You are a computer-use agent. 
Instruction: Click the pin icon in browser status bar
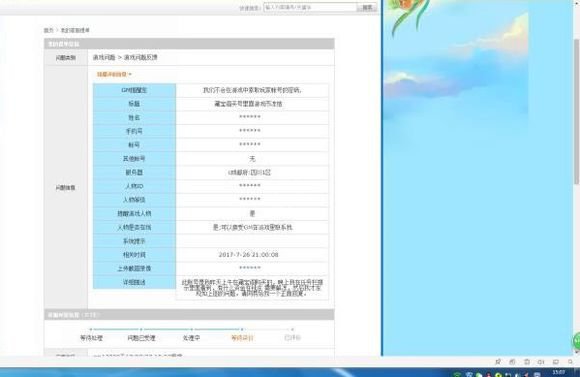[498, 362]
